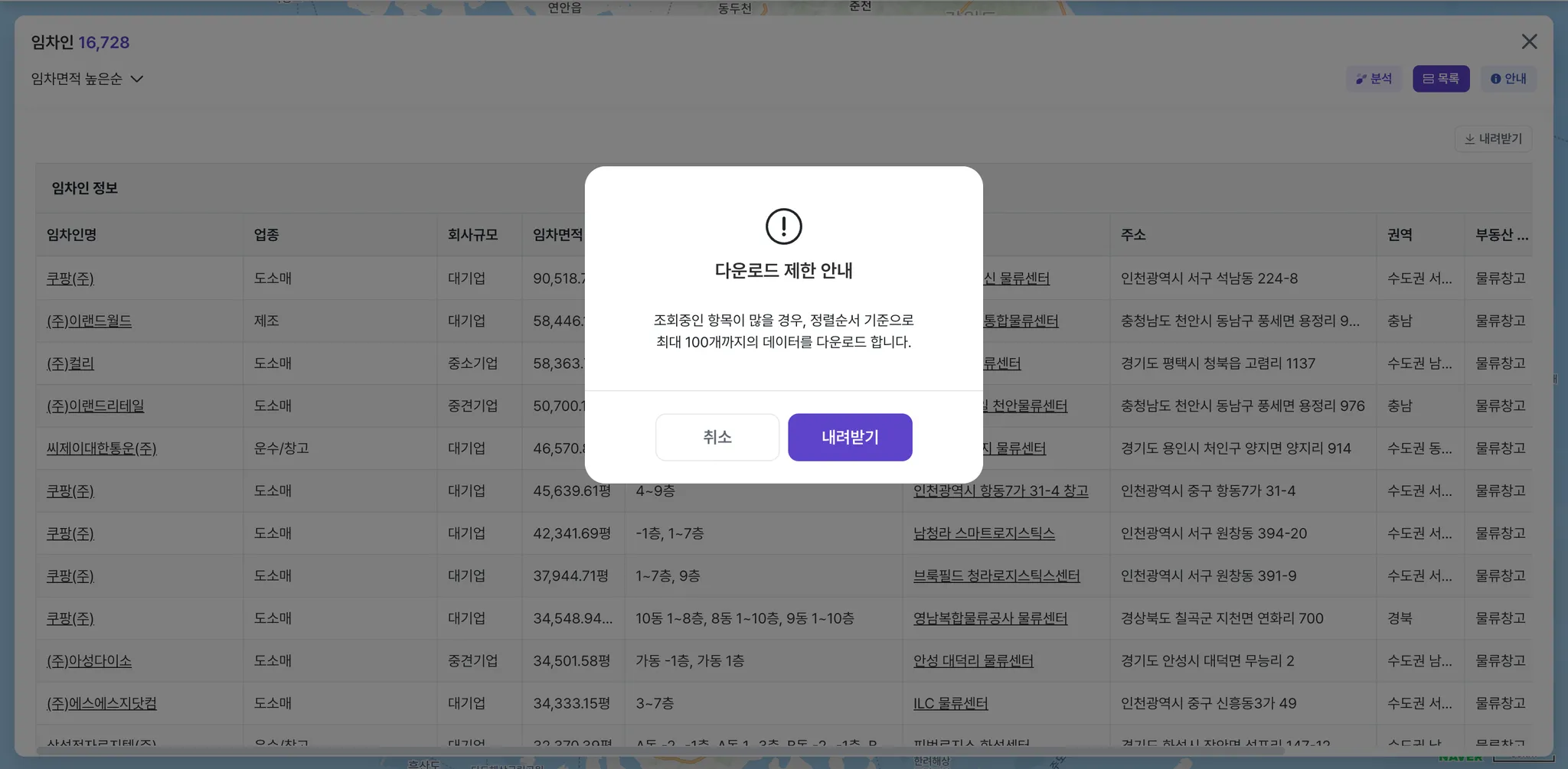Image resolution: width=1568 pixels, height=769 pixels.
Task: Click the warning exclamation icon in dialog
Action: 783,226
